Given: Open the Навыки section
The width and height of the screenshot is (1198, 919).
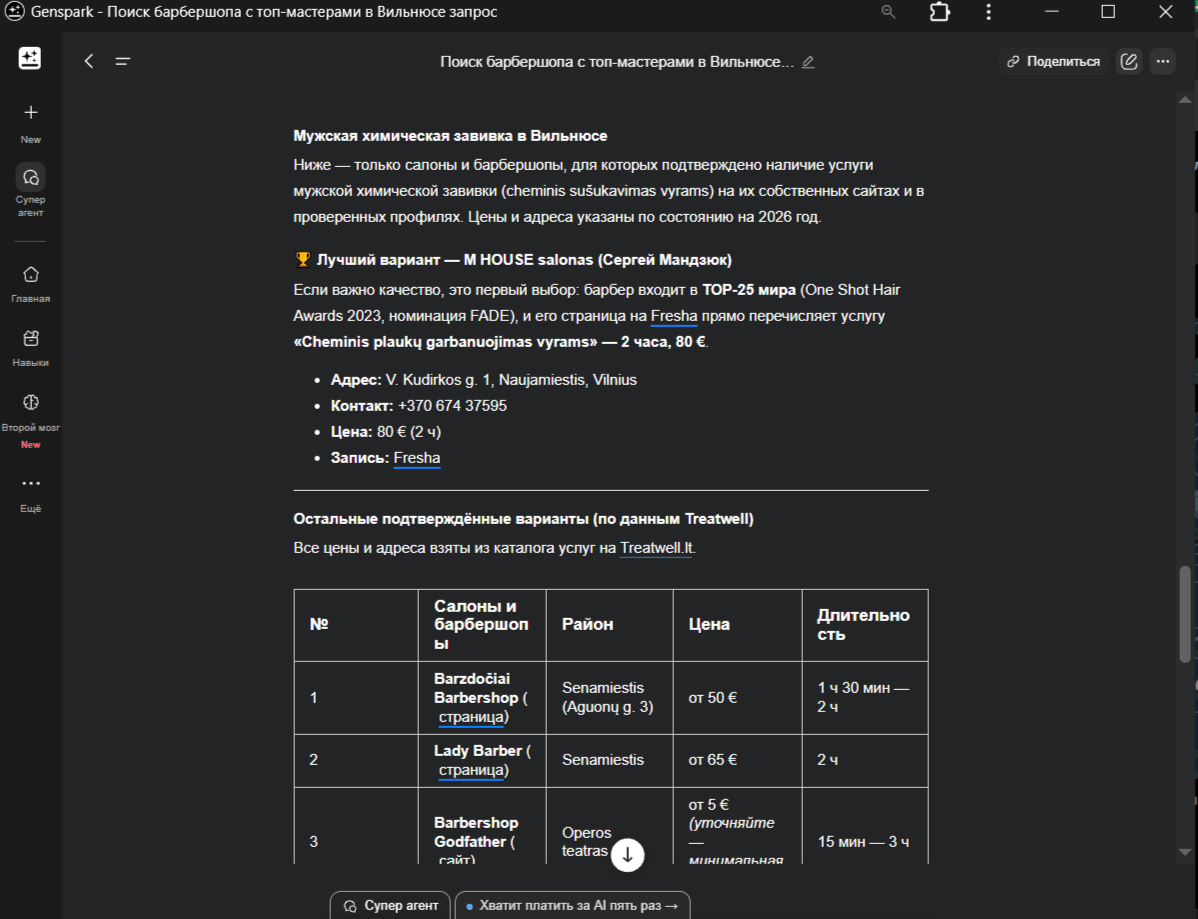Looking at the screenshot, I should click(31, 348).
